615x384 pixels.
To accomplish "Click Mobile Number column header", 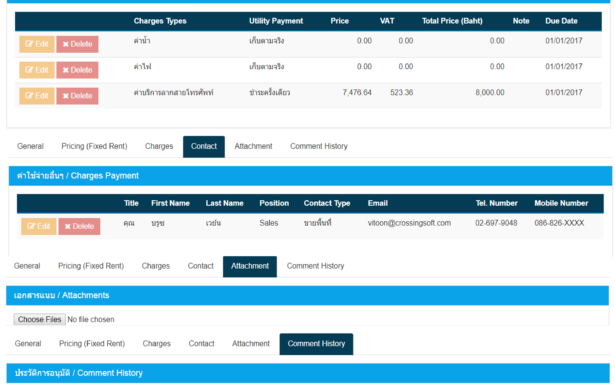I will [x=561, y=203].
